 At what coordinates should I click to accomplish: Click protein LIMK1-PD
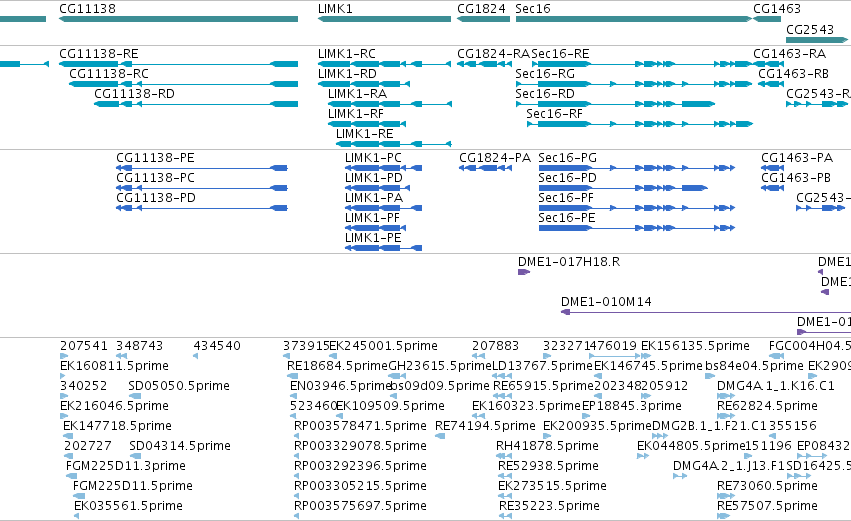point(377,188)
